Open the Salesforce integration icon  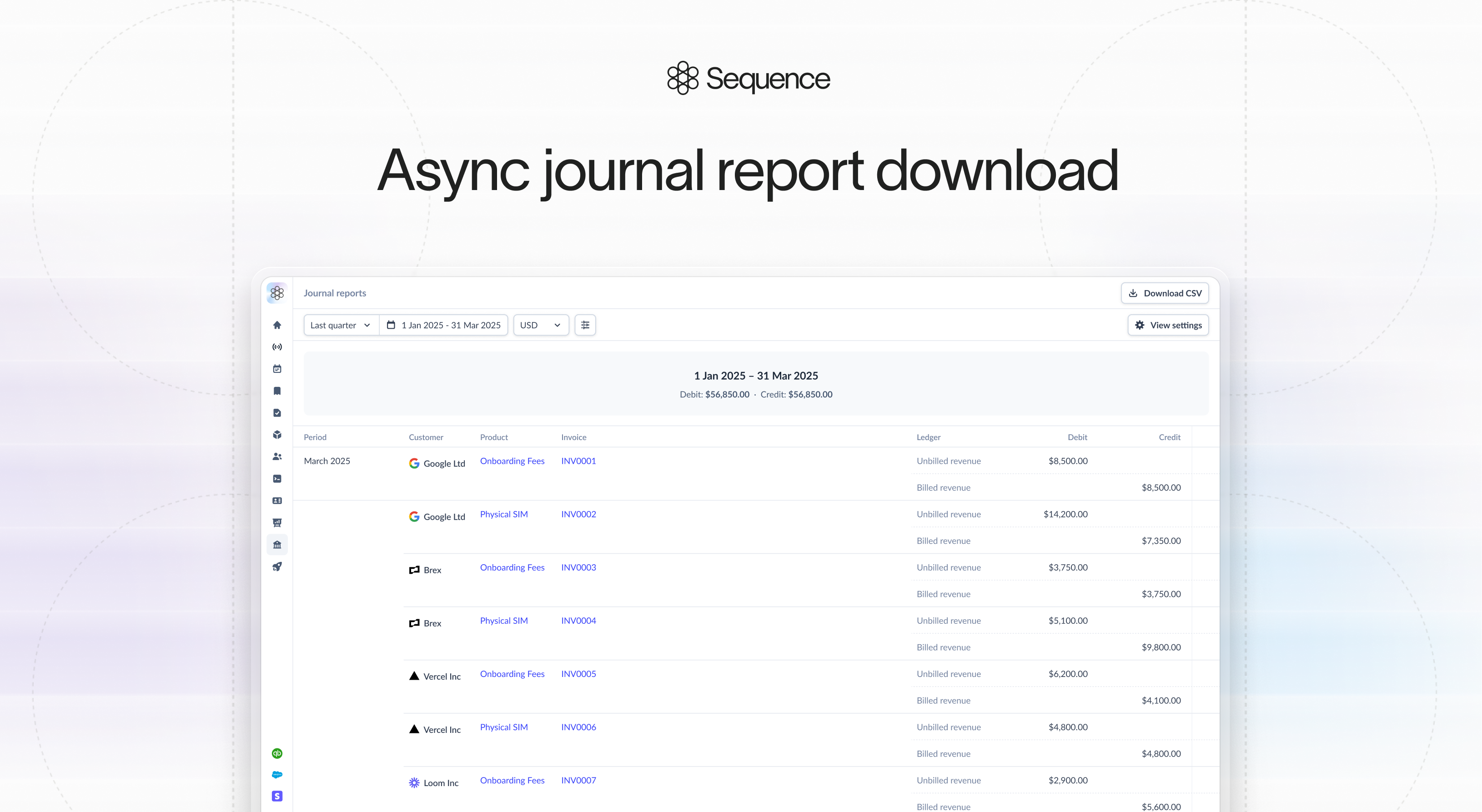click(277, 775)
